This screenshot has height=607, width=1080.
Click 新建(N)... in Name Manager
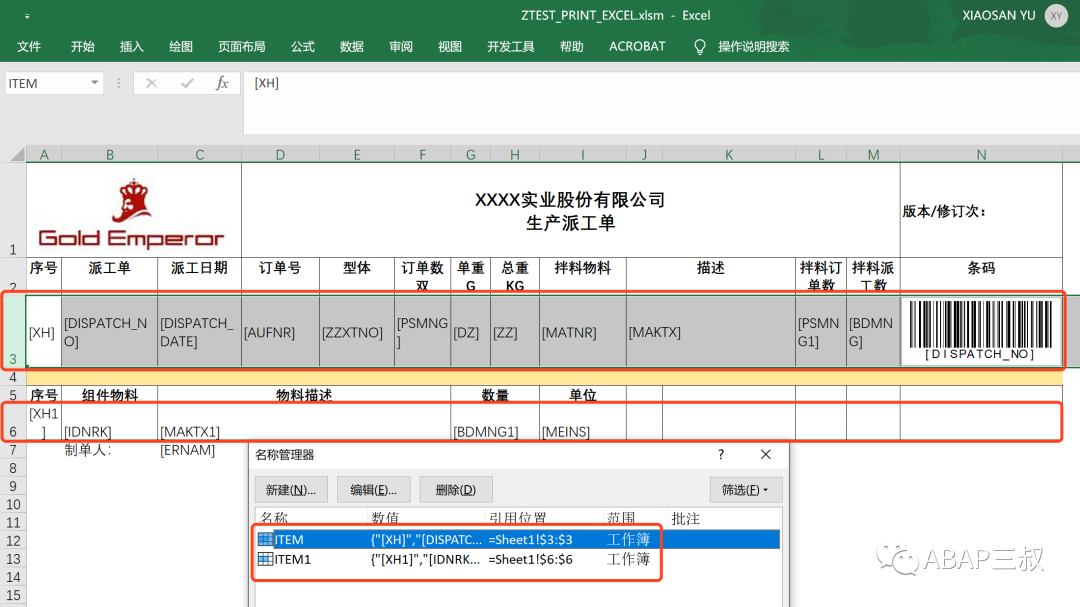[291, 490]
